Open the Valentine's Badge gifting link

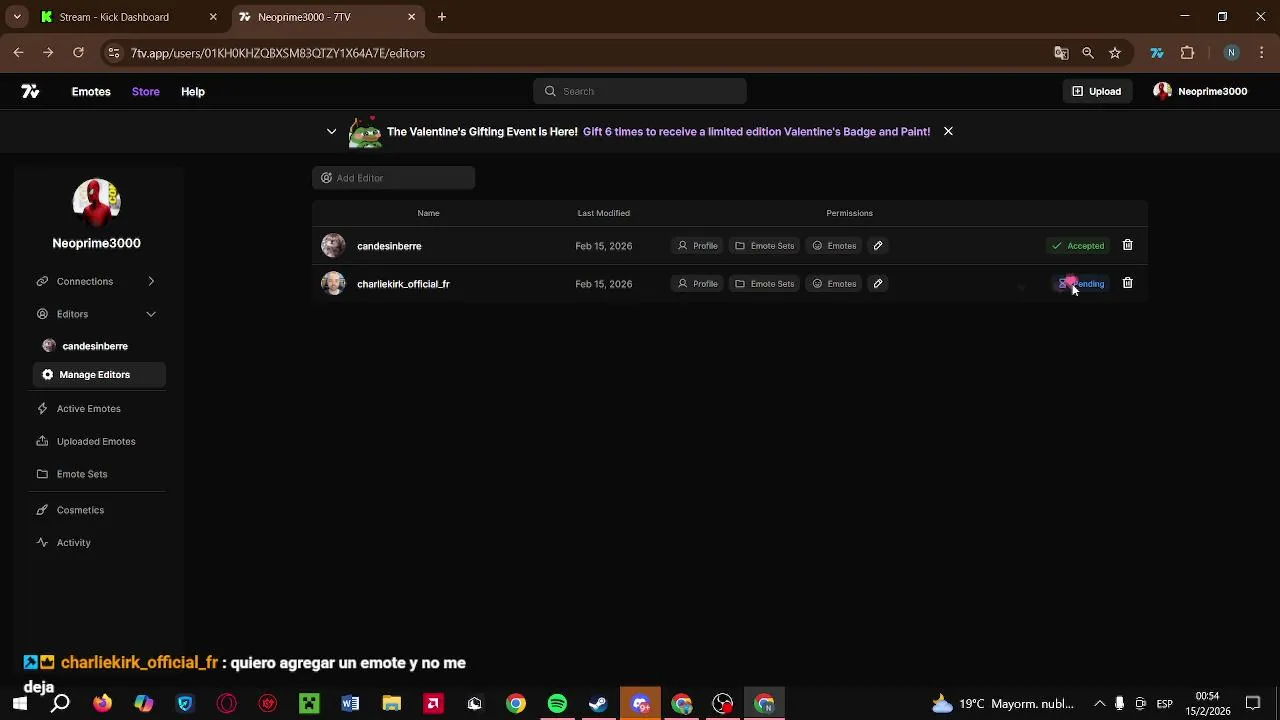(756, 131)
